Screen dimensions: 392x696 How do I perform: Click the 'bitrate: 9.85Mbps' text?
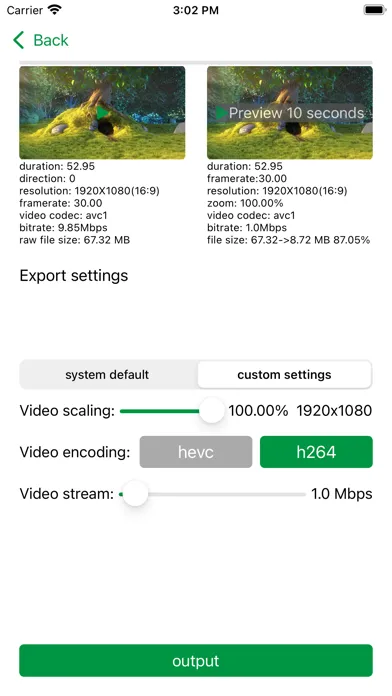(x=63, y=228)
